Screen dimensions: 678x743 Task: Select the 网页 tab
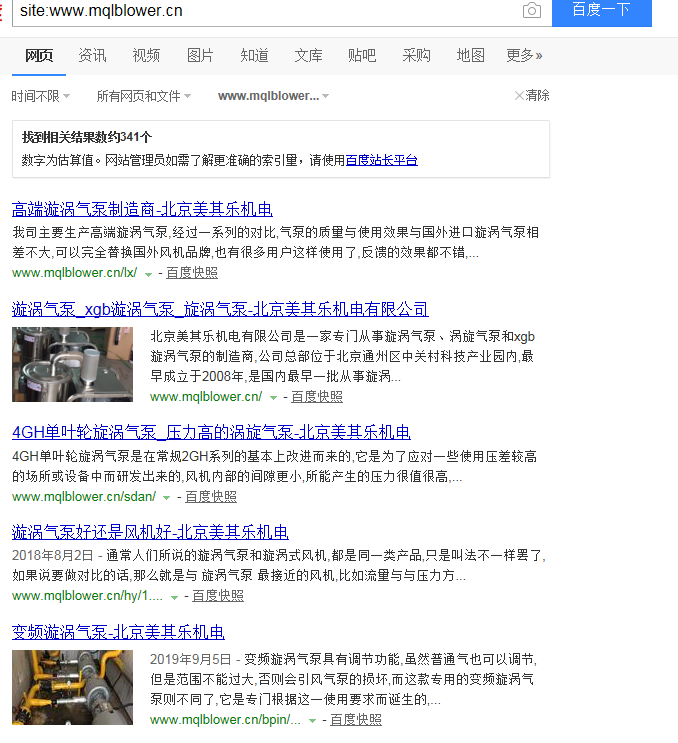click(x=39, y=56)
